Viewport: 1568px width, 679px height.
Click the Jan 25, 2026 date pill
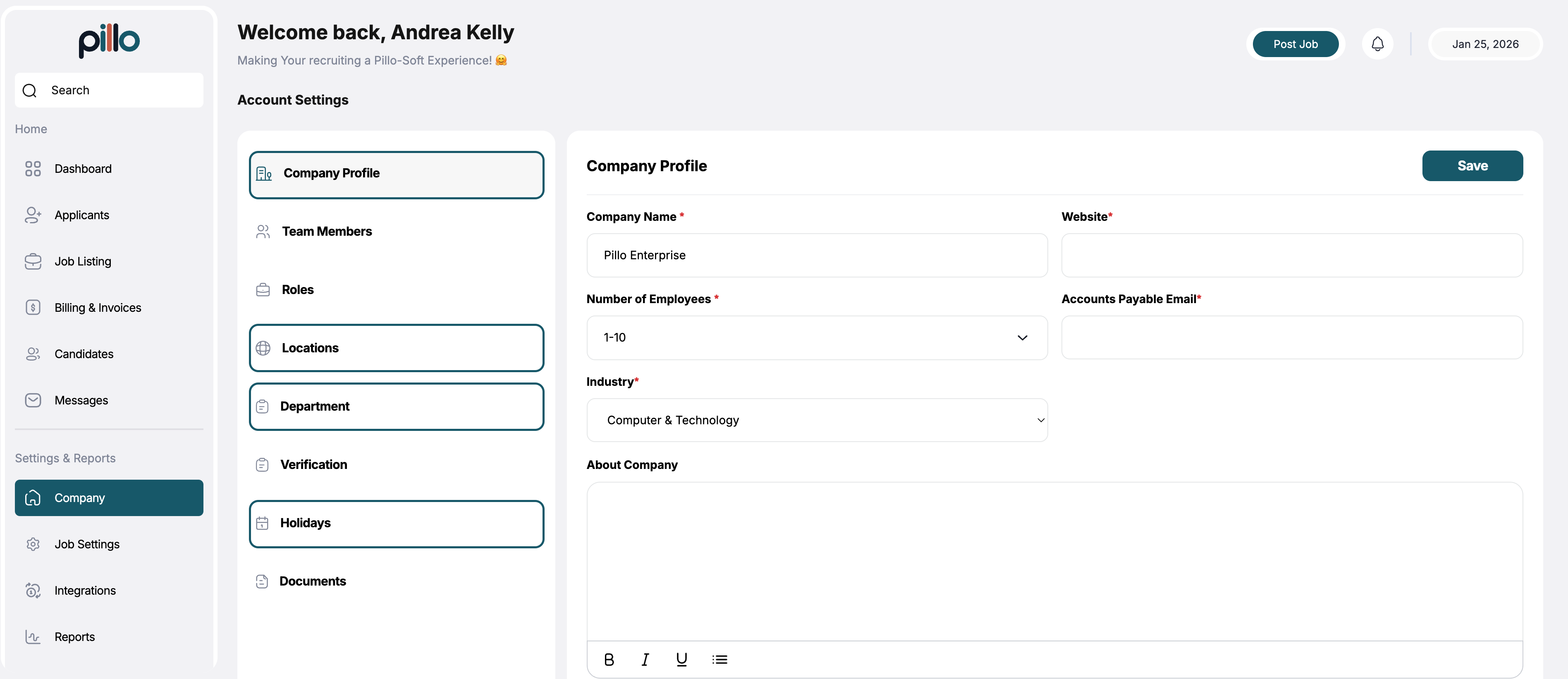[x=1484, y=44]
